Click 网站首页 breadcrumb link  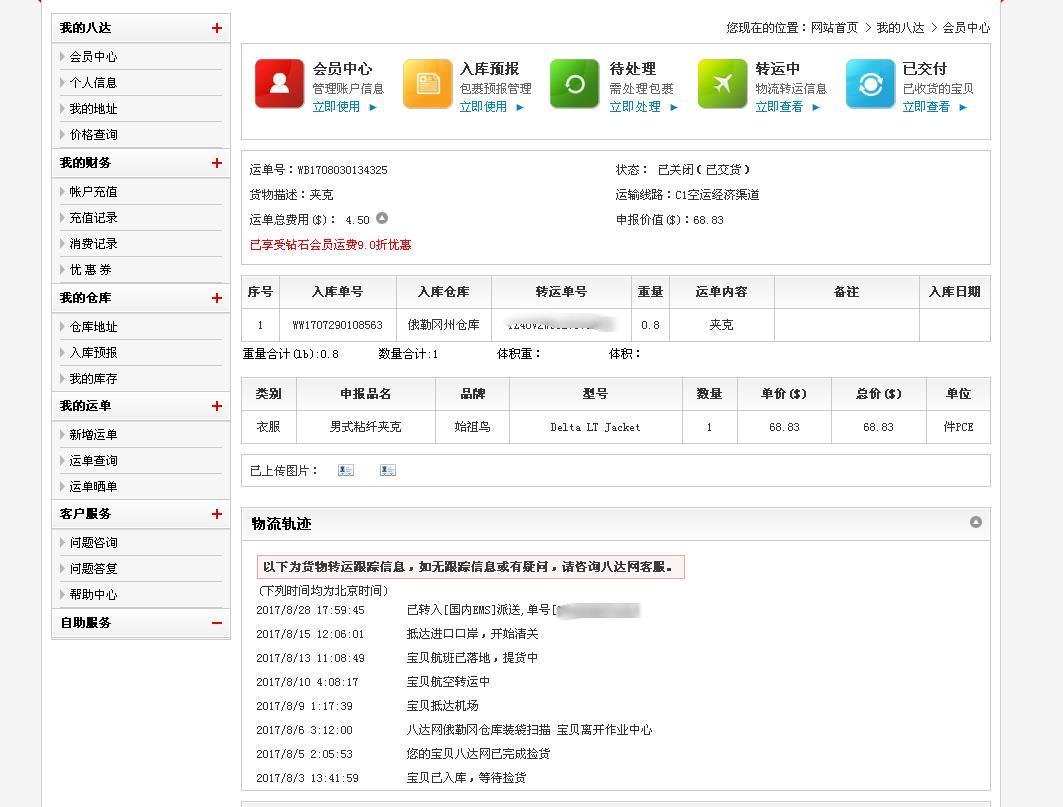coord(834,28)
